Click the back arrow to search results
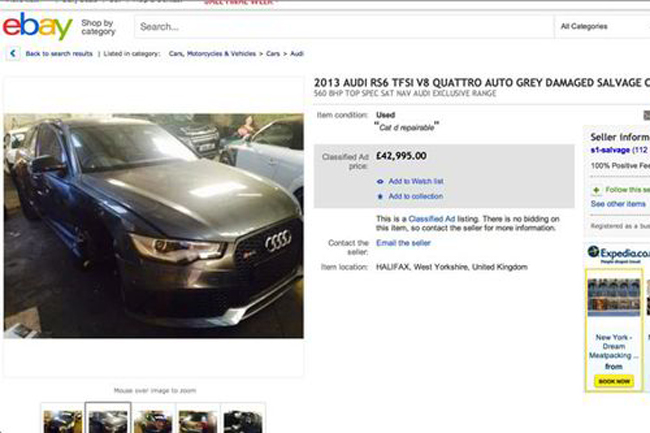 (x=13, y=53)
